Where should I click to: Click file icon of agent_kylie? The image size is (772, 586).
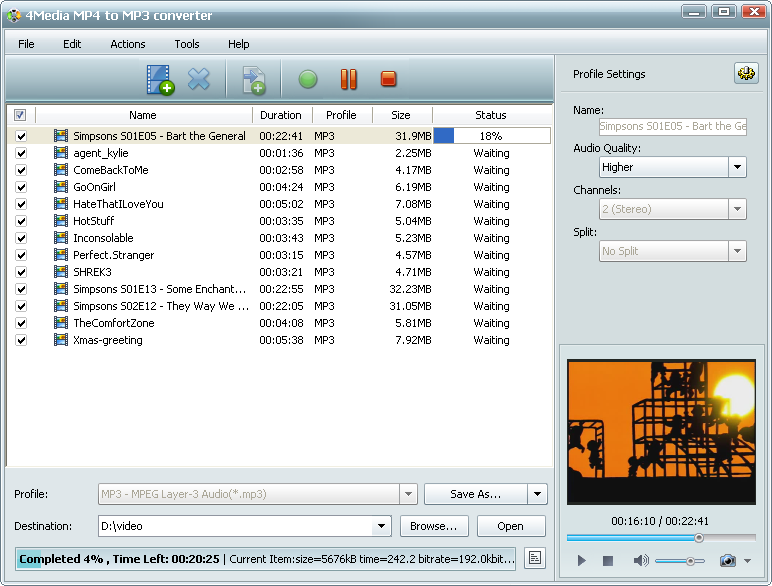click(x=61, y=153)
